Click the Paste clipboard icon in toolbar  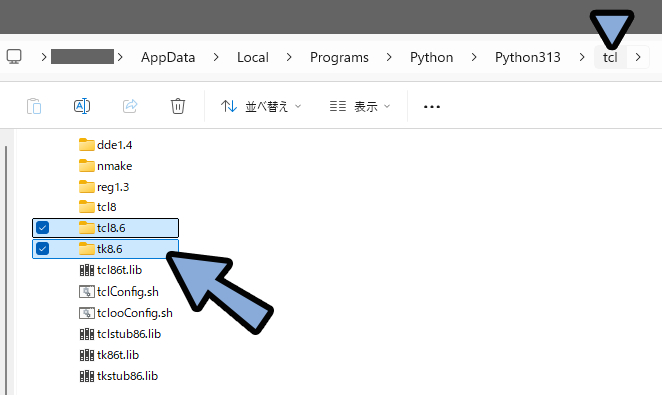(34, 106)
